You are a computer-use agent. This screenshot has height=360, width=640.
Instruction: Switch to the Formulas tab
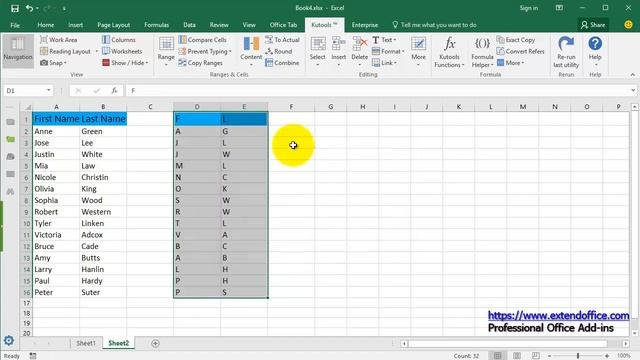click(156, 25)
